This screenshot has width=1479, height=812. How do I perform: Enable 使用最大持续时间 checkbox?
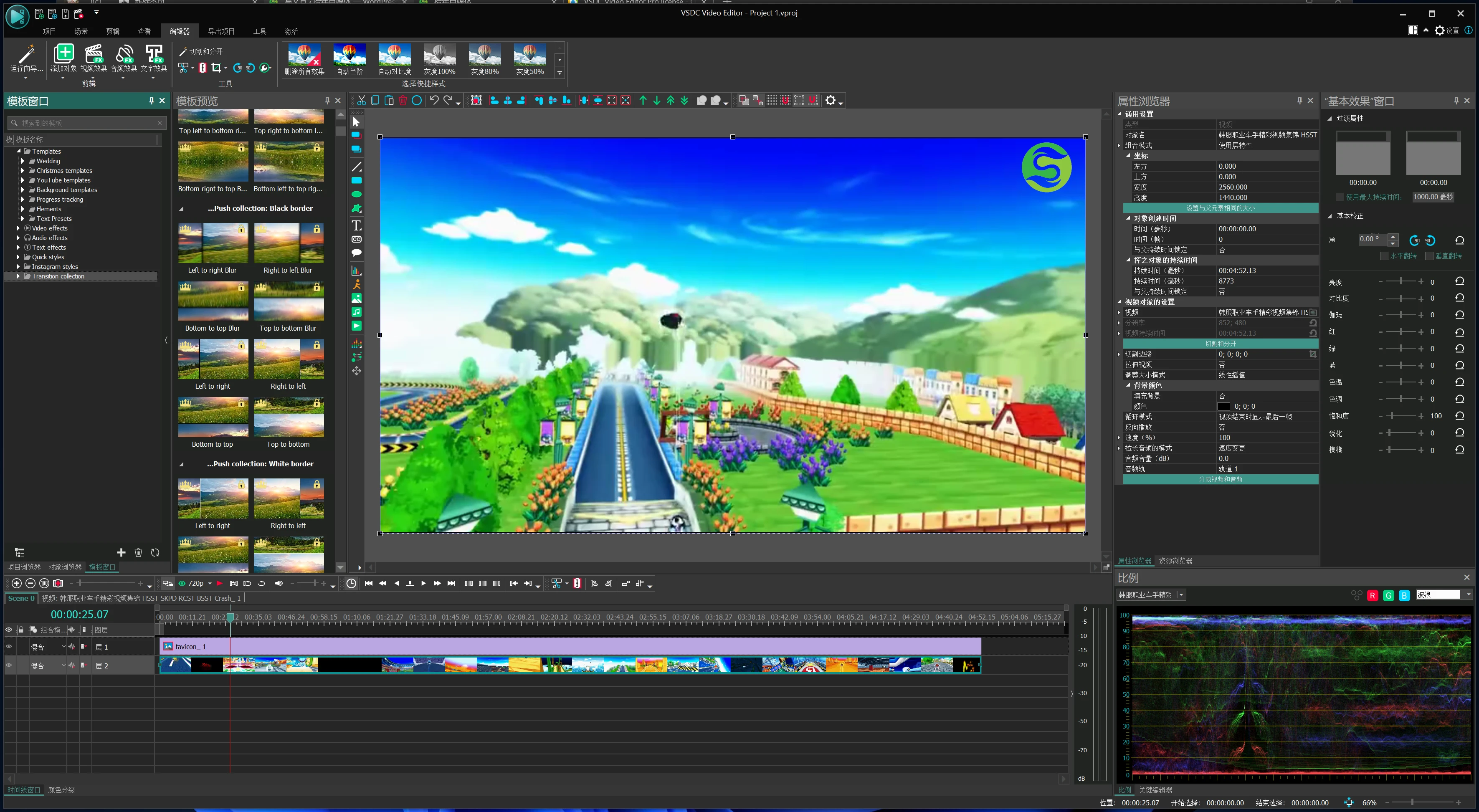pyautogui.click(x=1340, y=197)
